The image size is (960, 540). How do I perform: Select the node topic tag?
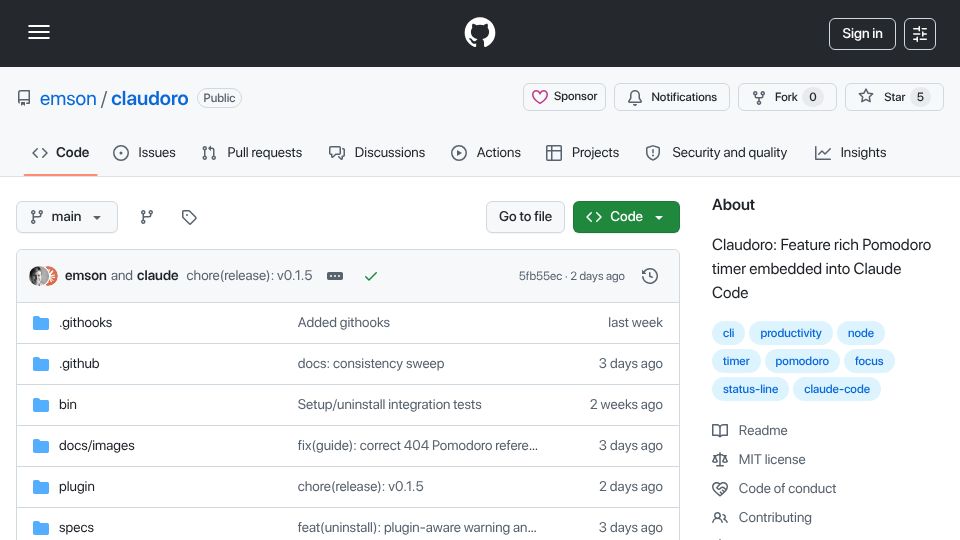tap(860, 333)
